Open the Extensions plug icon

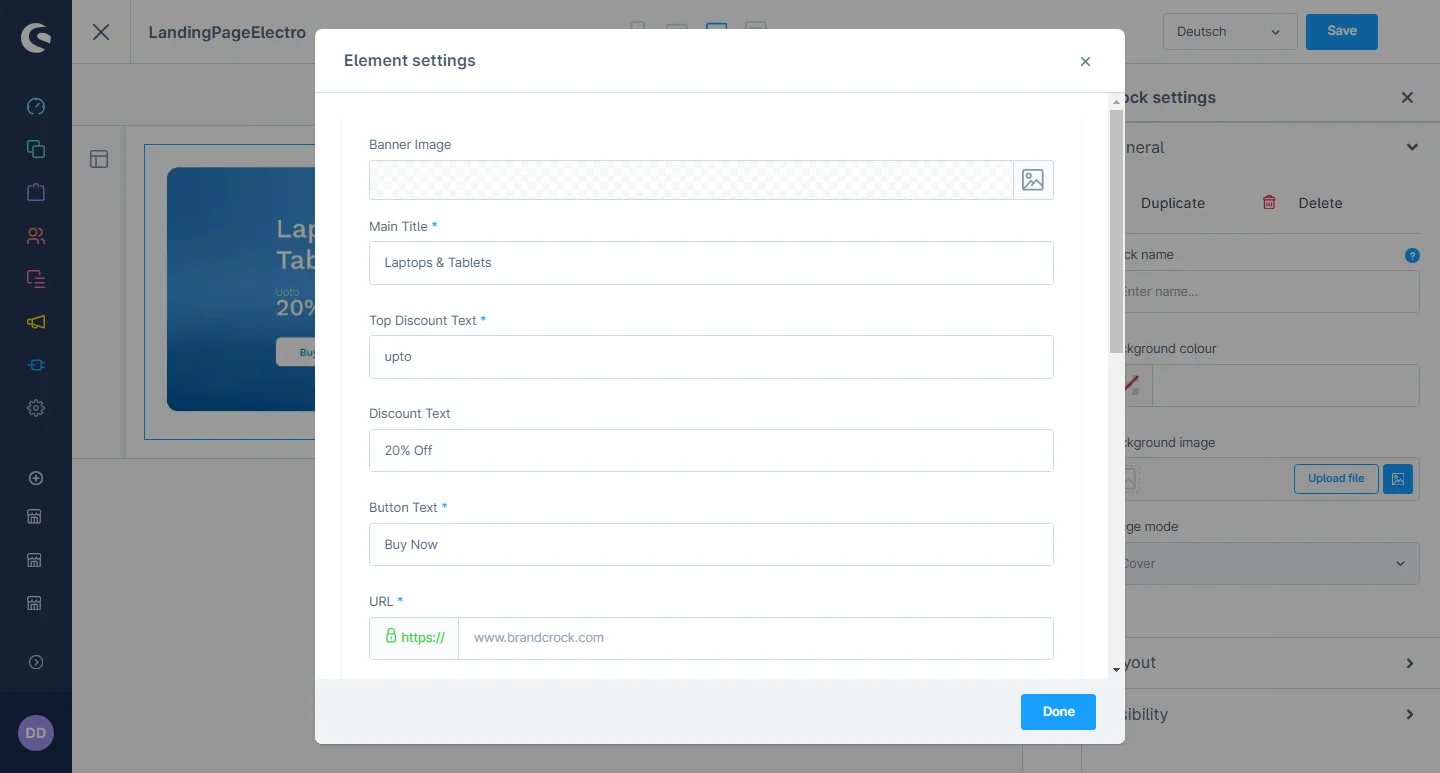tap(36, 365)
